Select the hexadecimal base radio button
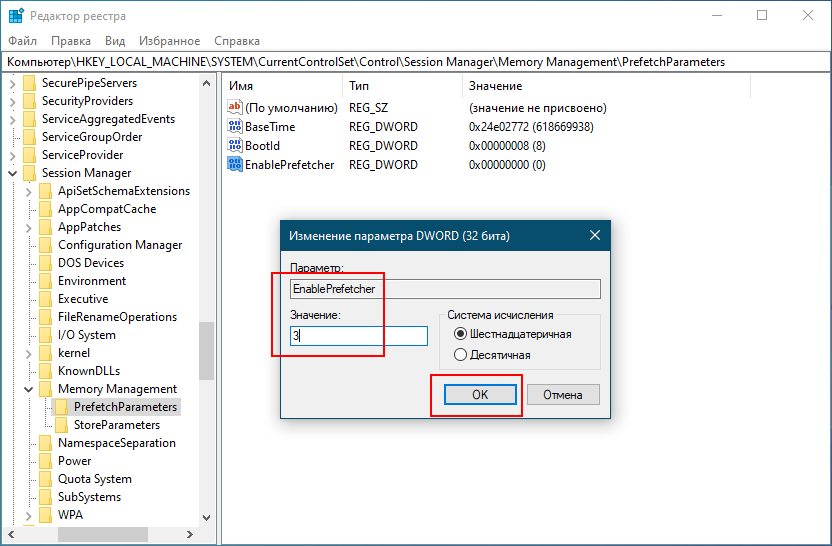Screen dimensions: 832x546 (x=461, y=334)
